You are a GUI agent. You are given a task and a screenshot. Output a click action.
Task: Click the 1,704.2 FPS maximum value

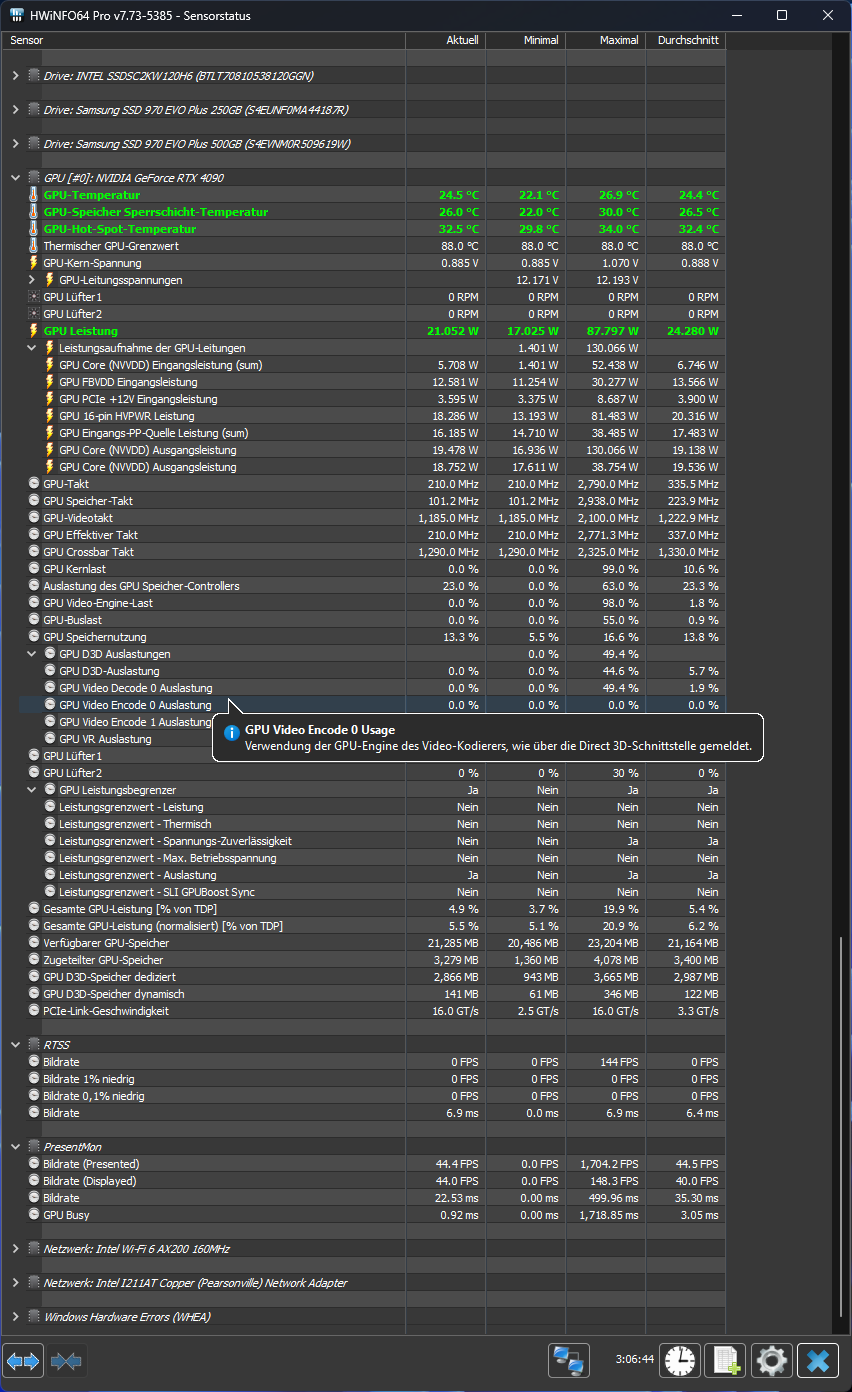[x=609, y=1164]
